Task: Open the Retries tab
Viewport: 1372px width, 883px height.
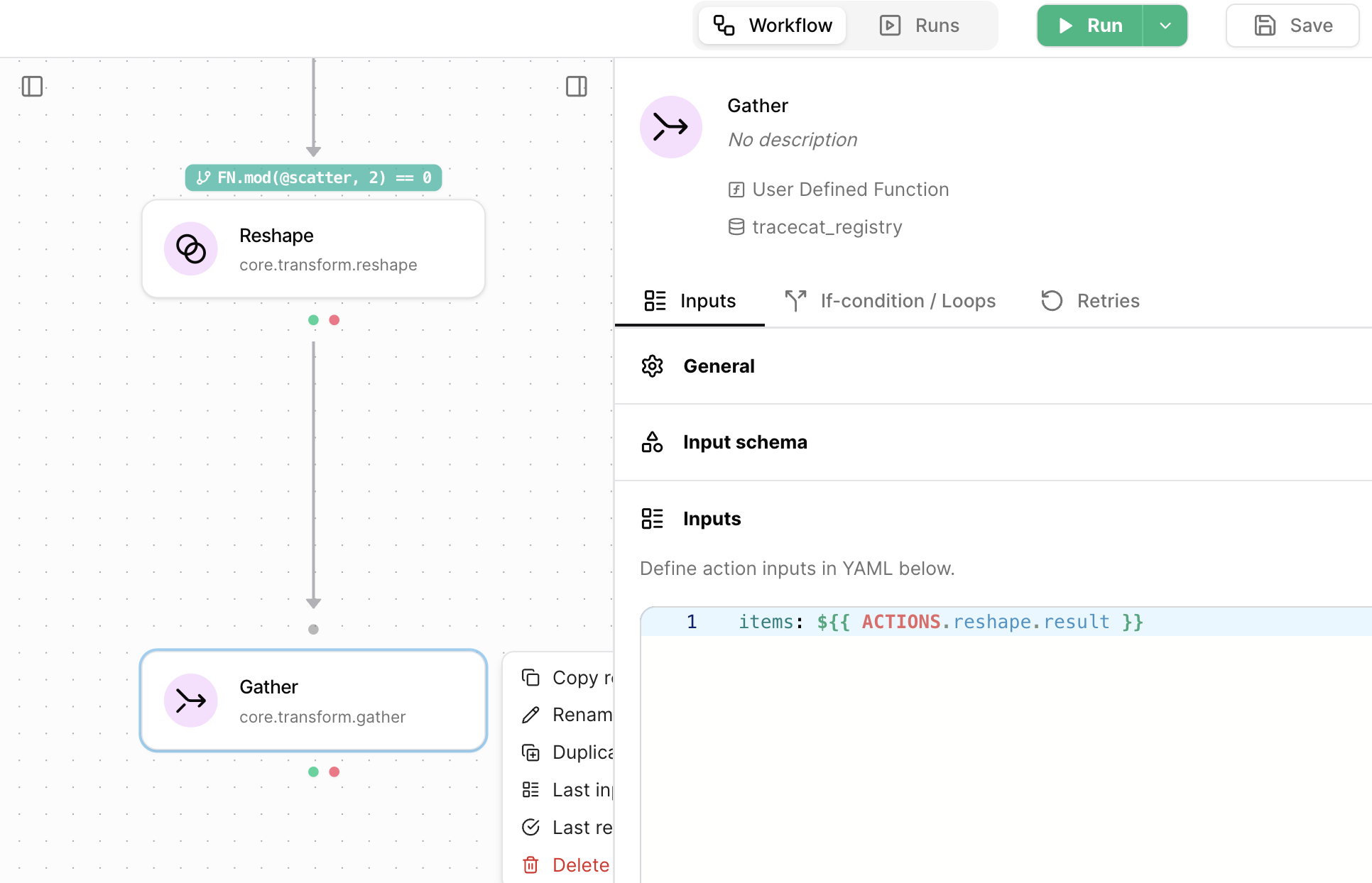Action: pyautogui.click(x=1090, y=301)
